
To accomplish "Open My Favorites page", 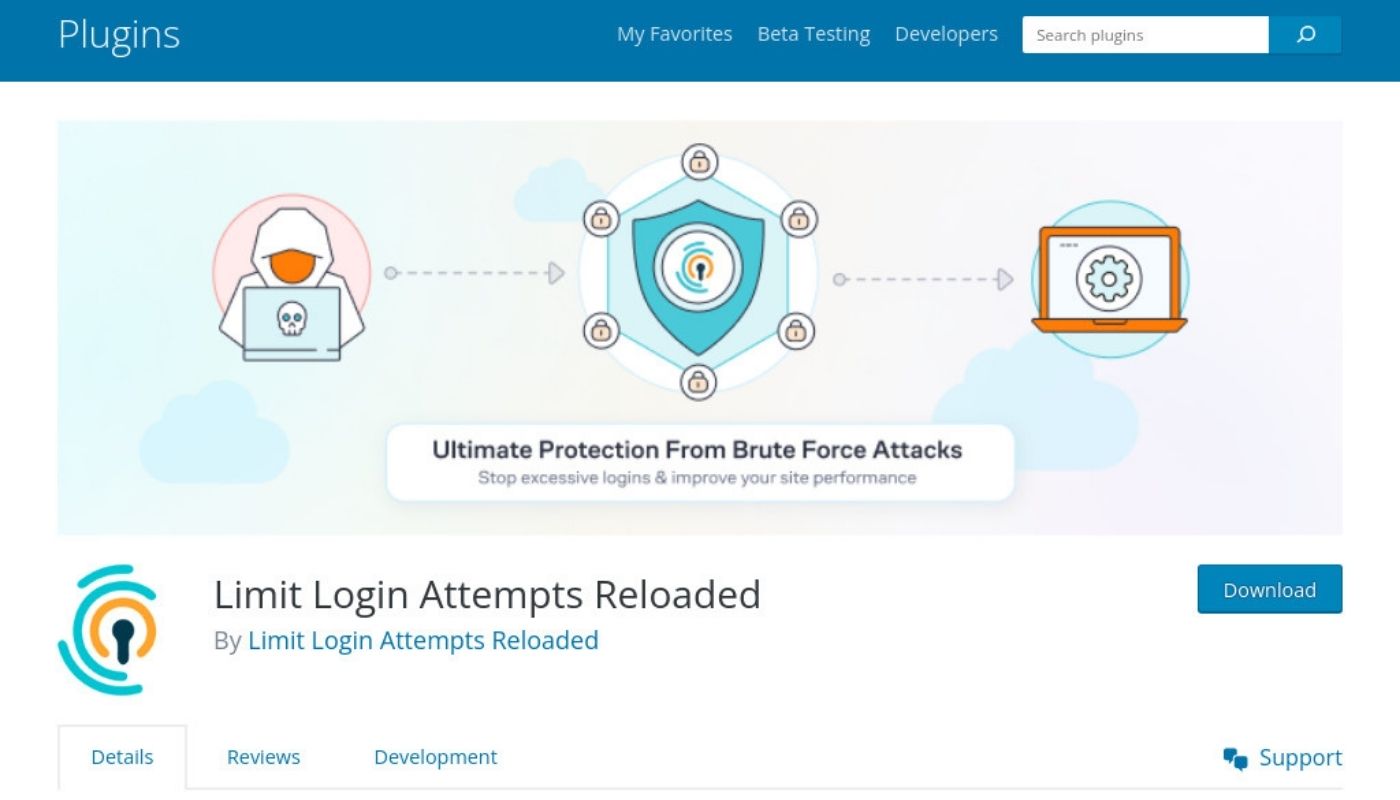I will (x=674, y=34).
